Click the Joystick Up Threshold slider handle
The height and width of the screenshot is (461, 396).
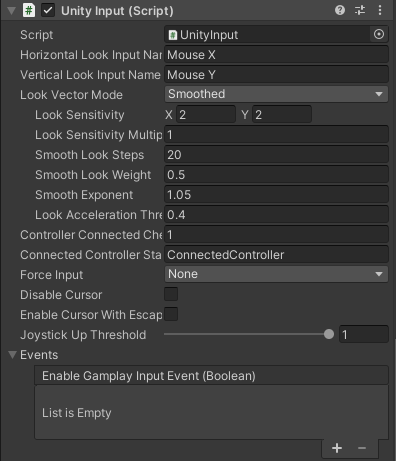[329, 334]
